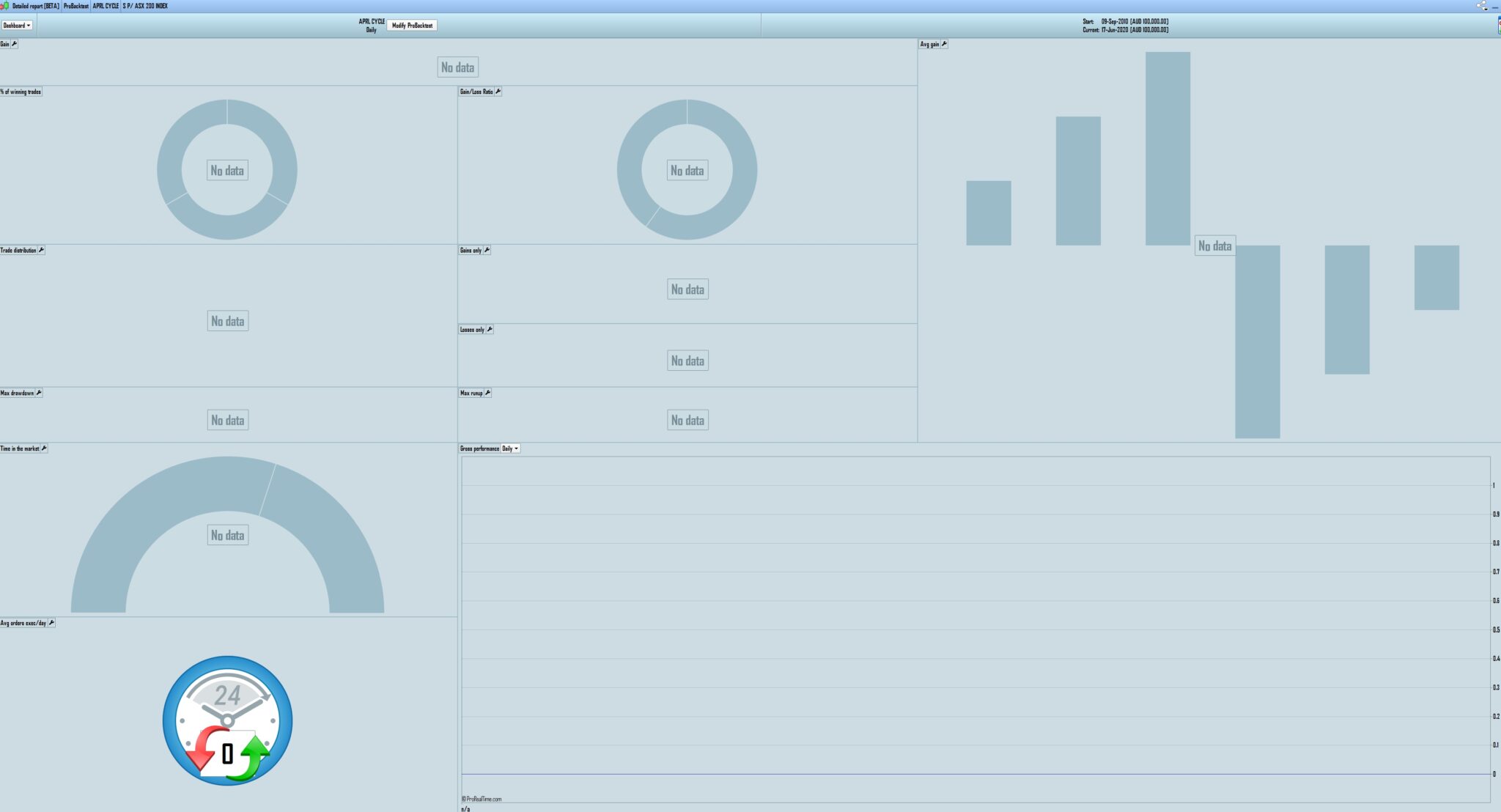Click the ProRealTime.com copyright link
Image resolution: width=1501 pixels, height=812 pixels.
(x=482, y=799)
